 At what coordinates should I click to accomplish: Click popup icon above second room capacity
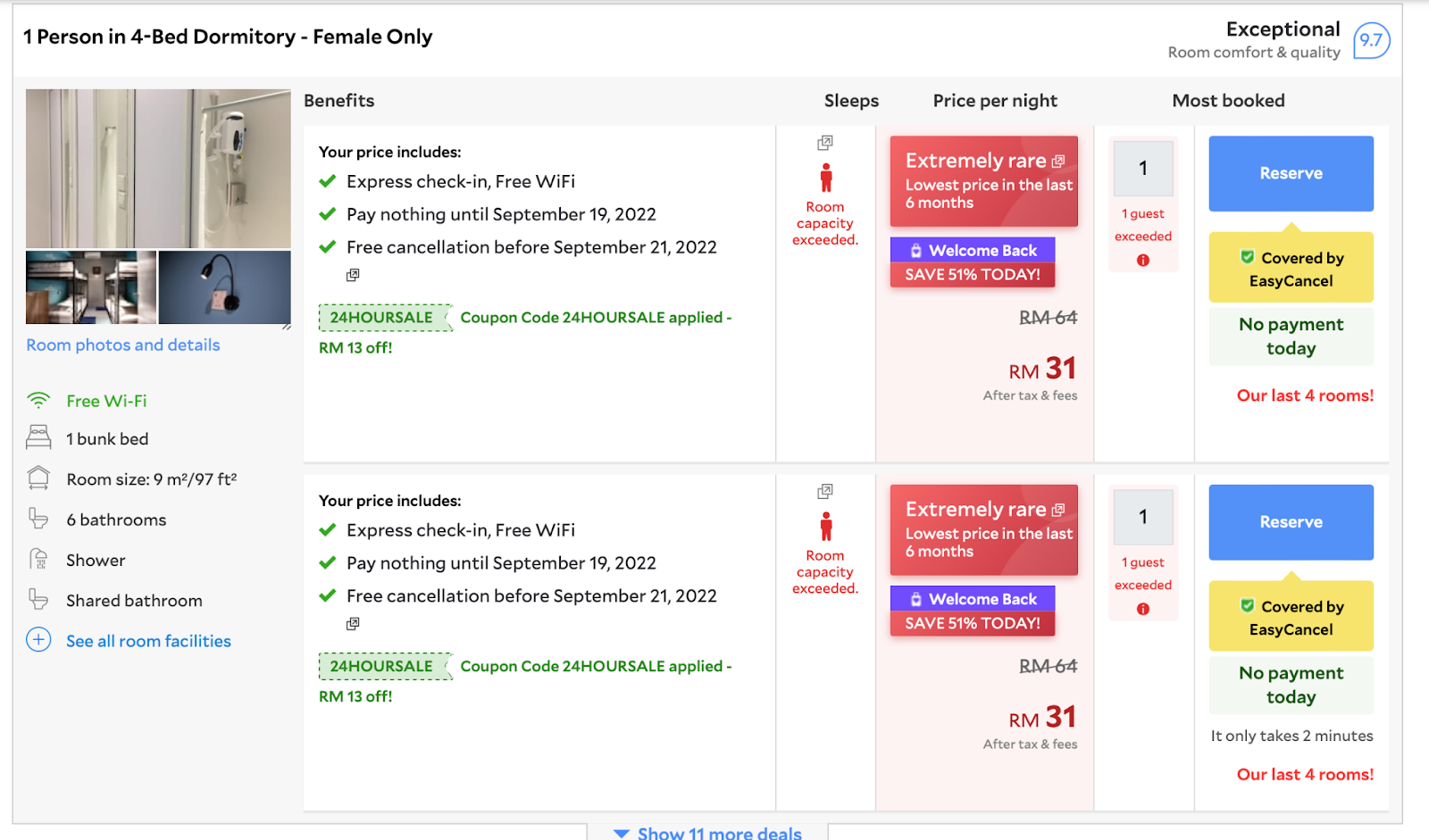[825, 491]
